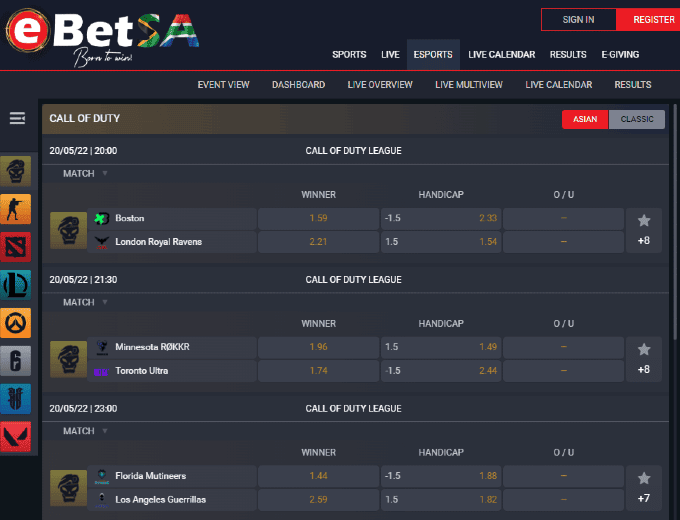Select Los Angeles 1.5 handicap at 1.82
Viewport: 680px width, 520px height.
[x=441, y=500]
